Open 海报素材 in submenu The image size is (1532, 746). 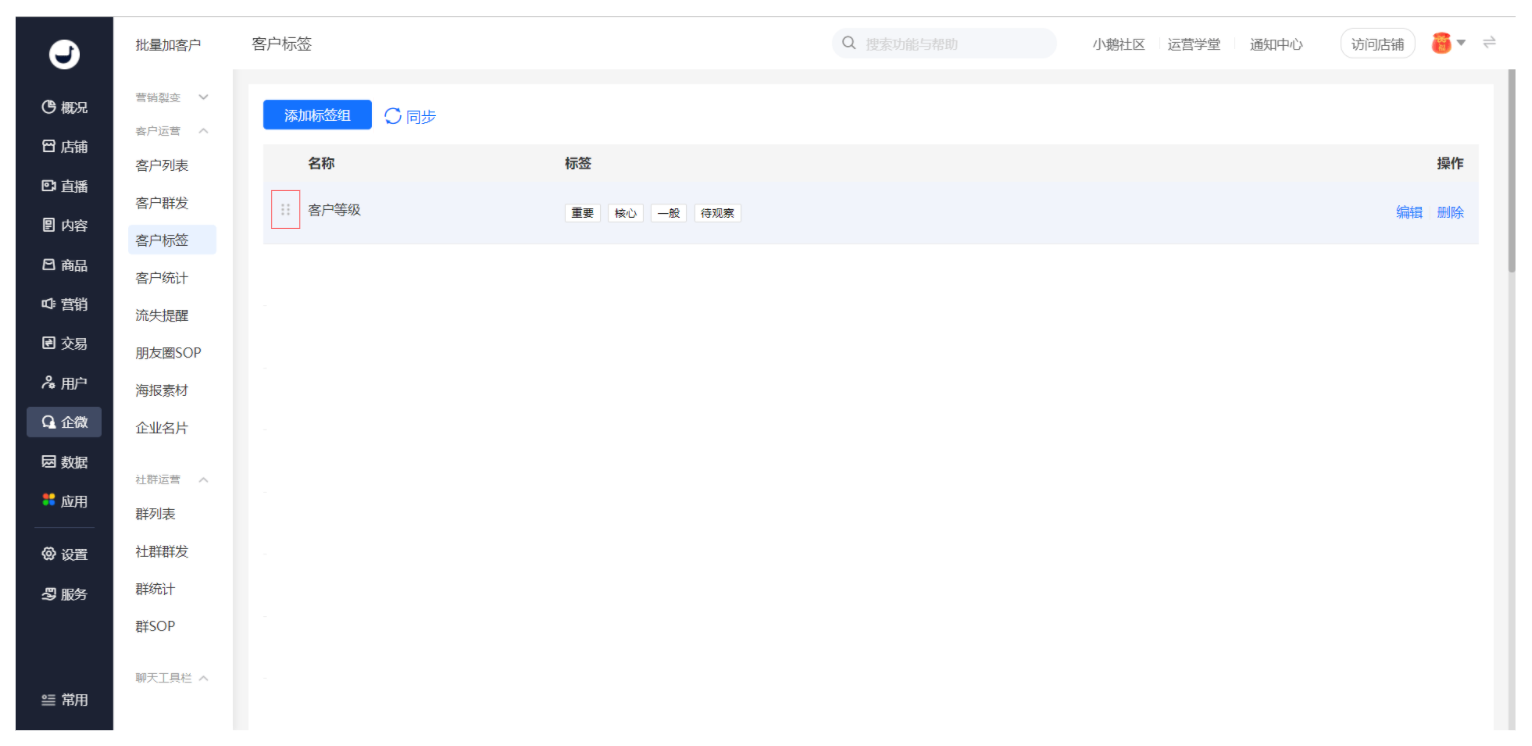[162, 391]
